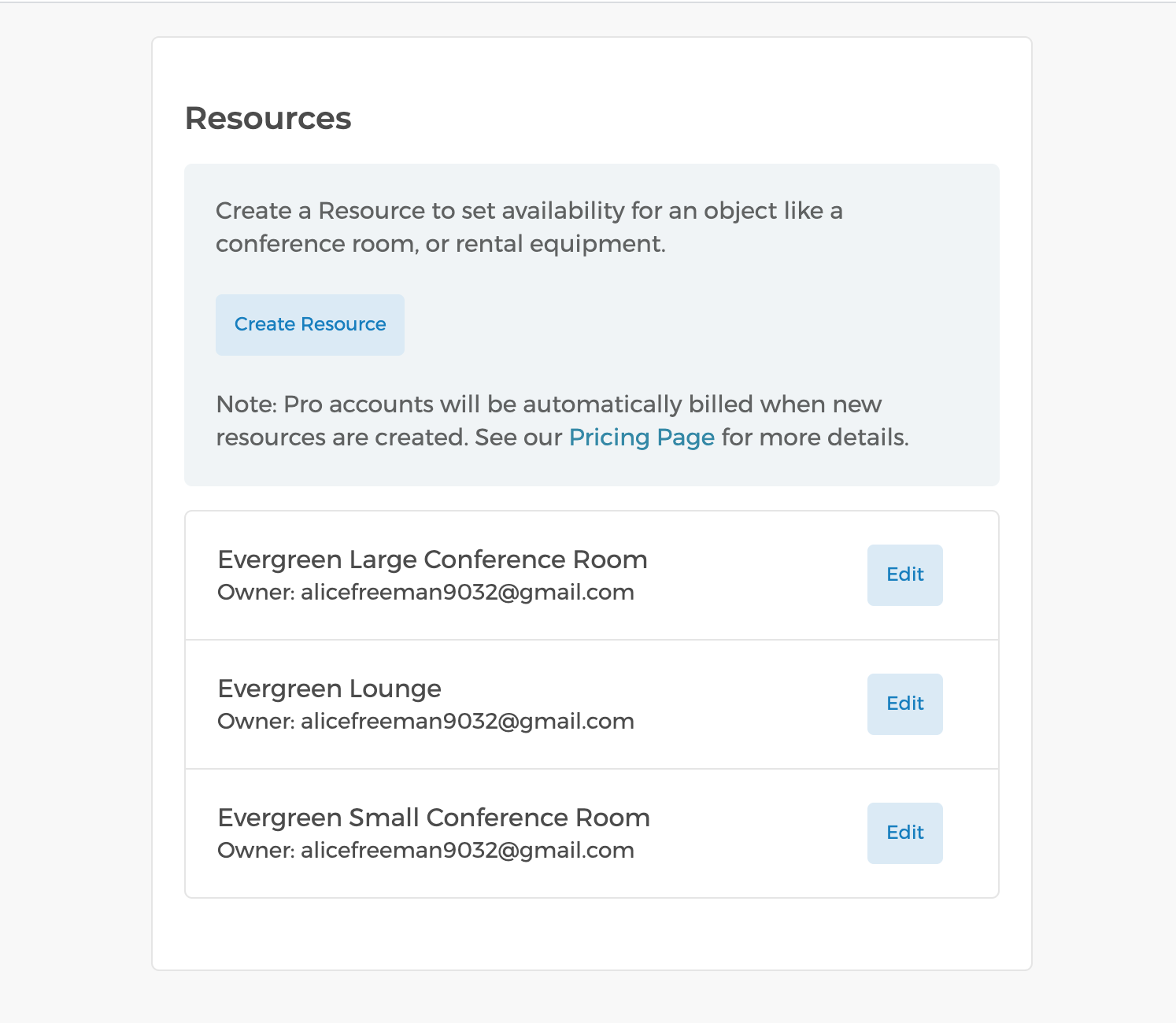Select the Evergreen Small Conference Room name
Screen dimensions: 1176x1023
434,818
